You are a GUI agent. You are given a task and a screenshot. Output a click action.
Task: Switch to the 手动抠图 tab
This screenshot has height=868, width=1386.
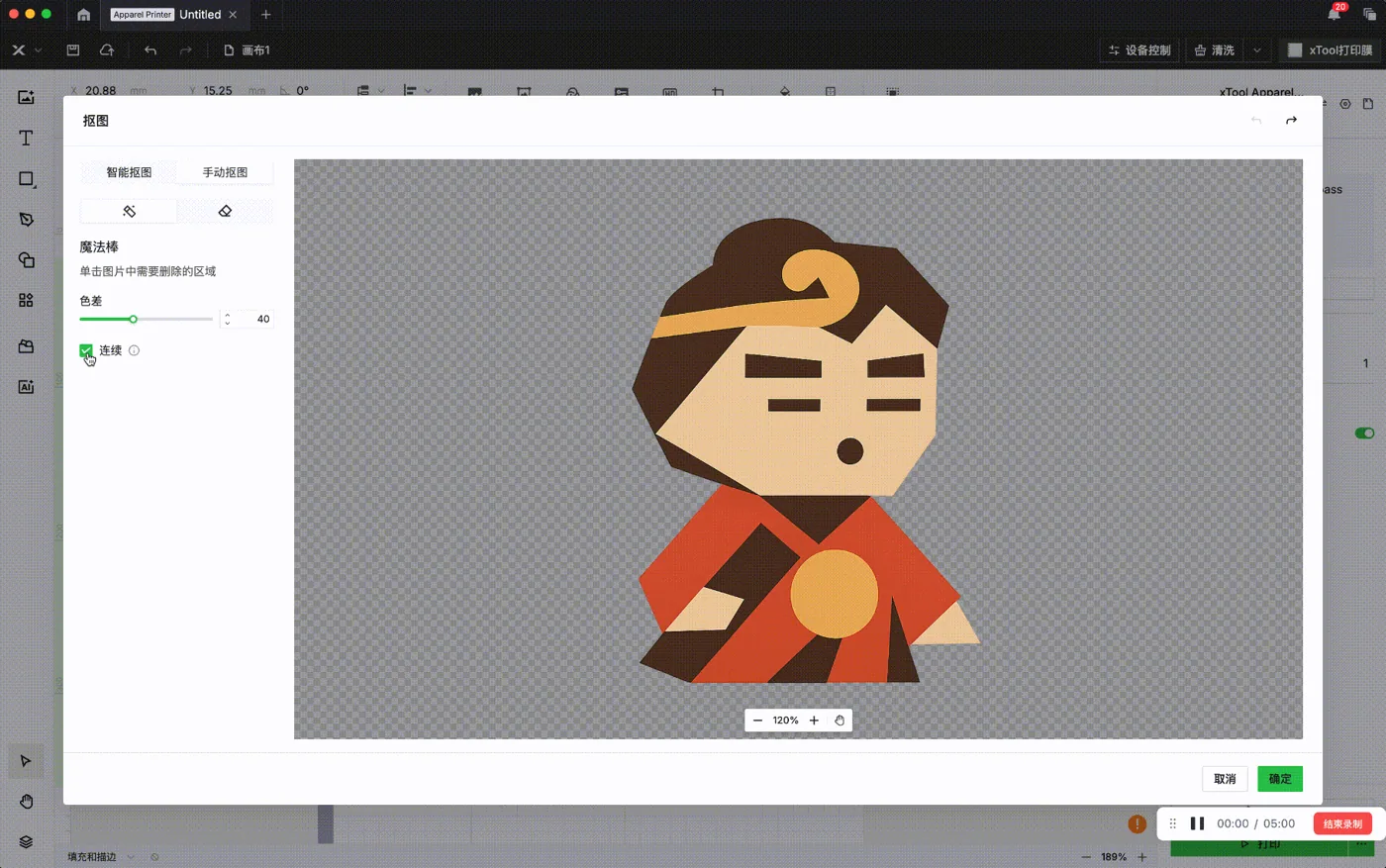coord(225,172)
